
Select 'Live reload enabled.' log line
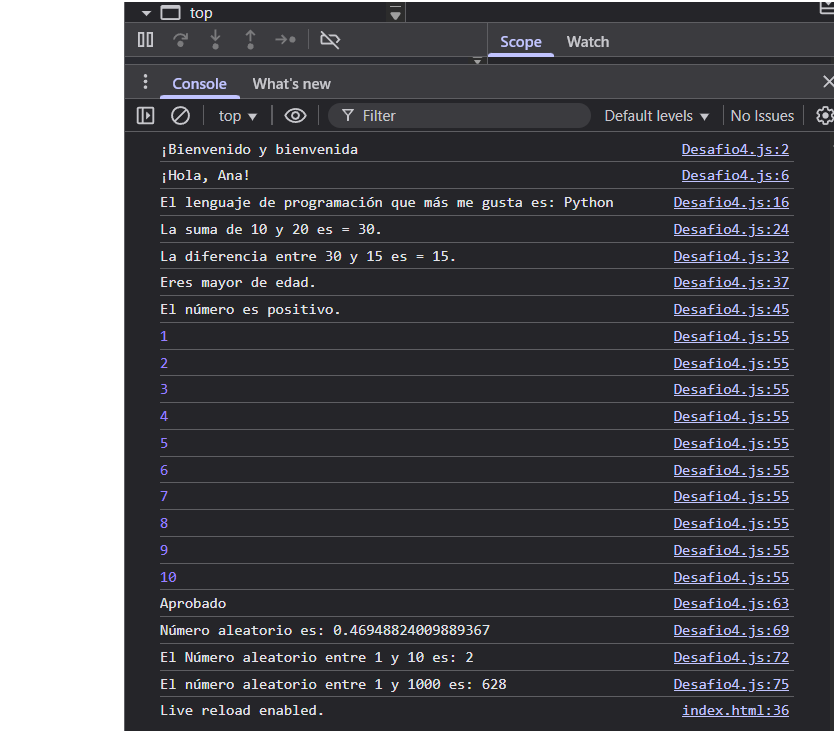(x=242, y=711)
